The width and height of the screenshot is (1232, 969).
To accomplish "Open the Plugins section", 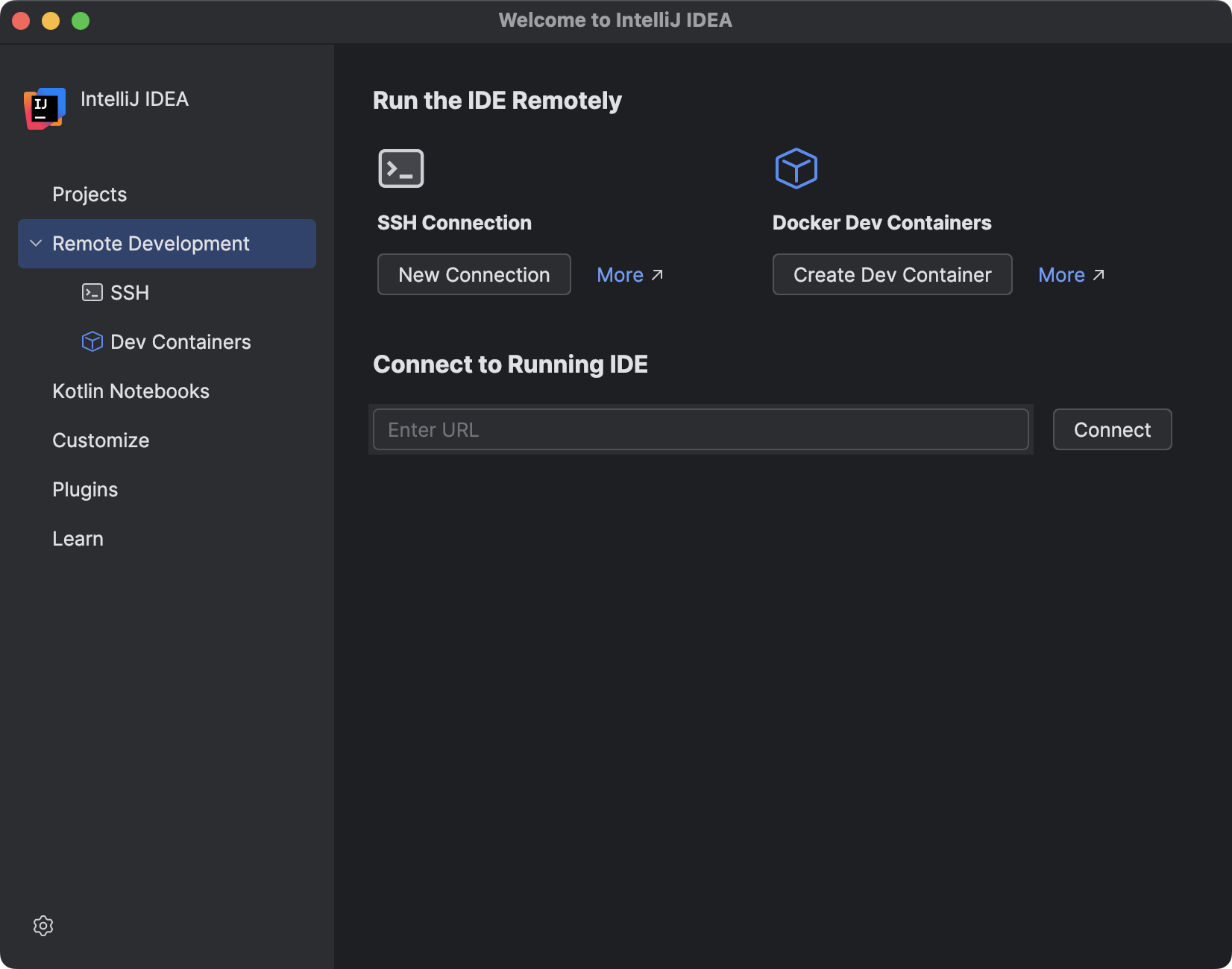I will click(x=85, y=490).
